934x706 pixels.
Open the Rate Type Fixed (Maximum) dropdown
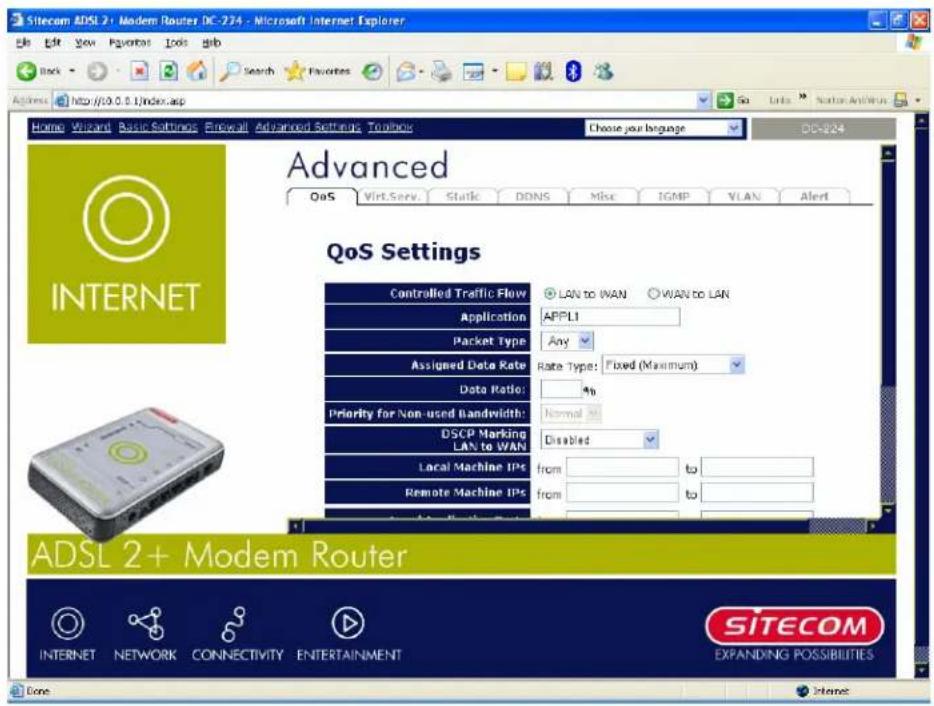(x=673, y=365)
